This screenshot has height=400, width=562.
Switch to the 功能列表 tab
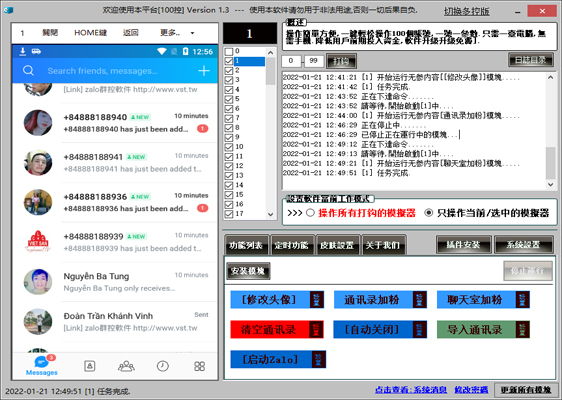pos(246,245)
